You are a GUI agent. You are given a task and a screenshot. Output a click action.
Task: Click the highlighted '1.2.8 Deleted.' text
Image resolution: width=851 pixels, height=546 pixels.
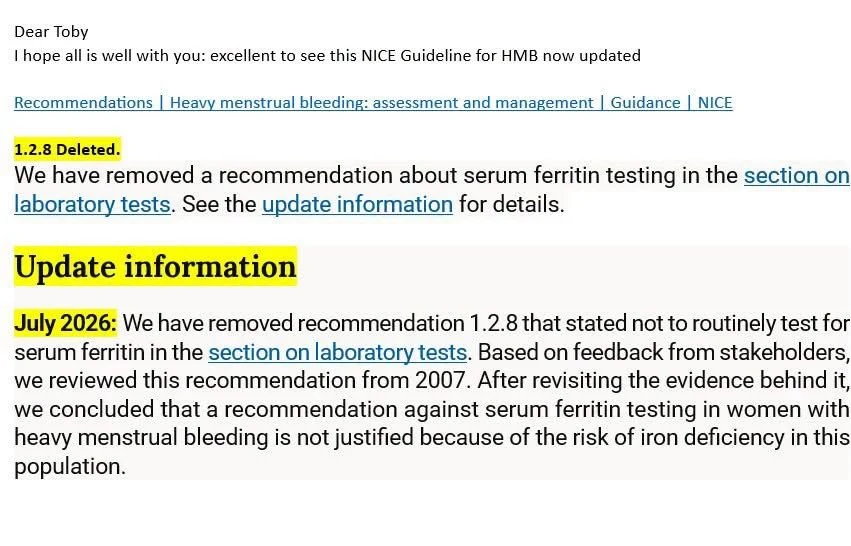point(67,149)
